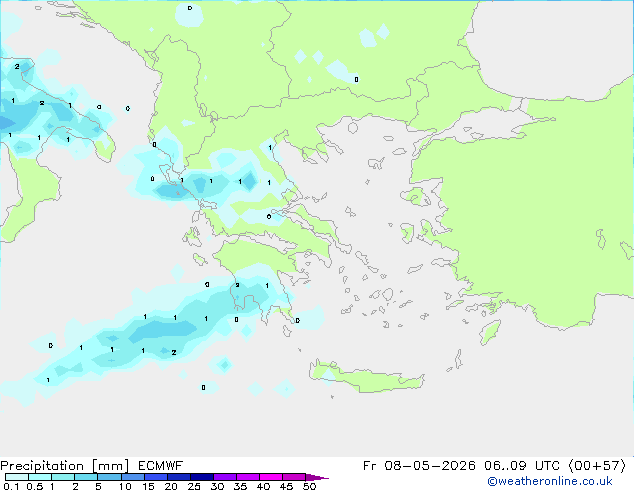Choose the 40–45 mm bright magenta swatch

coord(271,477)
